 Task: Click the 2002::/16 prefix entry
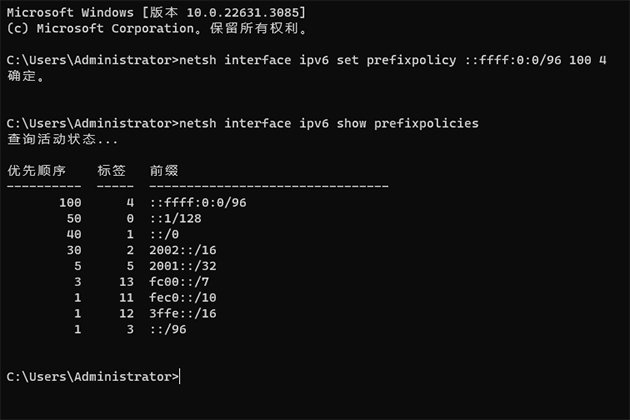click(183, 250)
